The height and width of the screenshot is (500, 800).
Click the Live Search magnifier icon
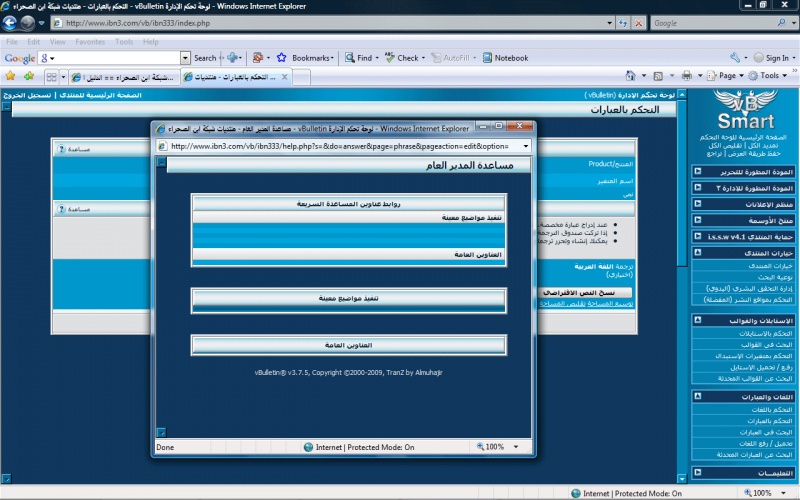point(779,22)
